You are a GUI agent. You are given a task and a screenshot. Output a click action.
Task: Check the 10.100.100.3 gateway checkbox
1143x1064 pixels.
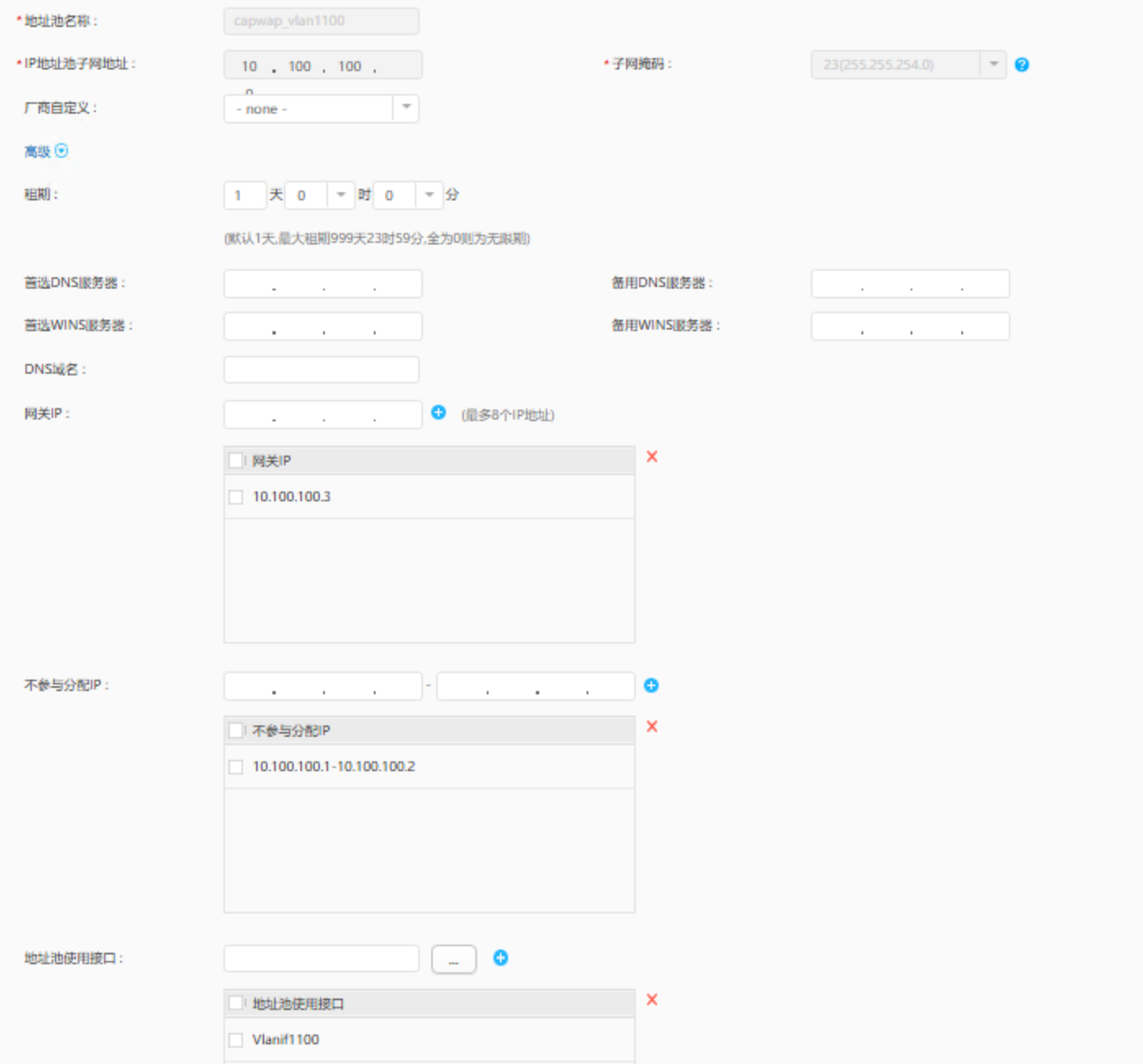[x=236, y=497]
